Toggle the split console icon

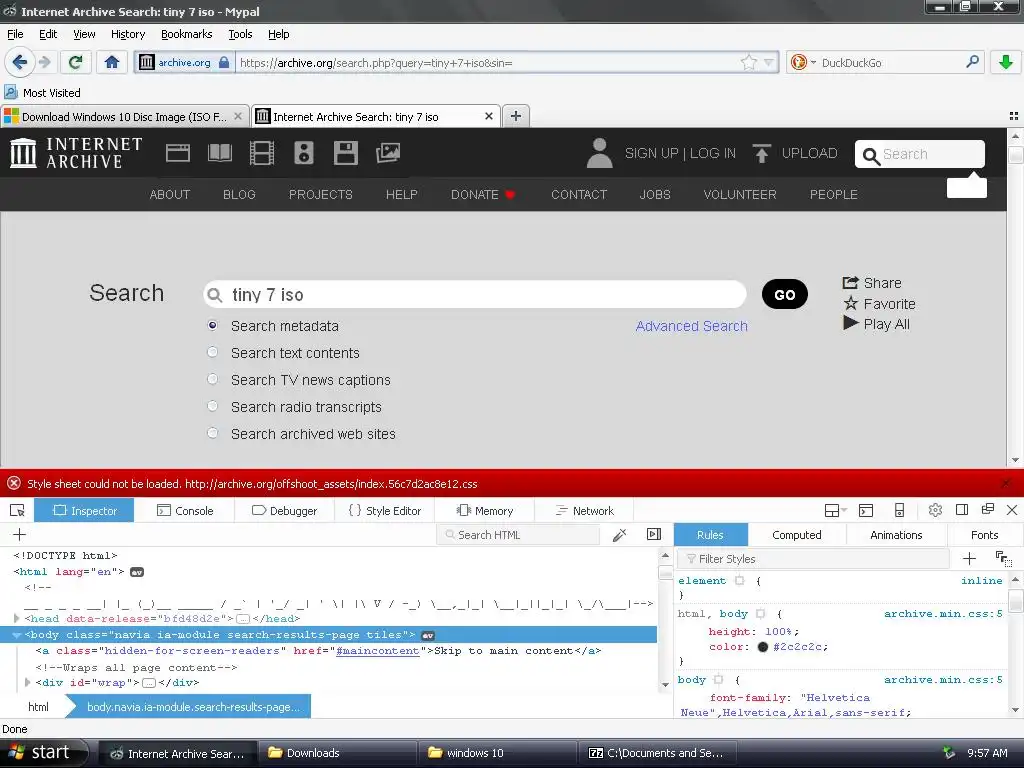(866, 511)
